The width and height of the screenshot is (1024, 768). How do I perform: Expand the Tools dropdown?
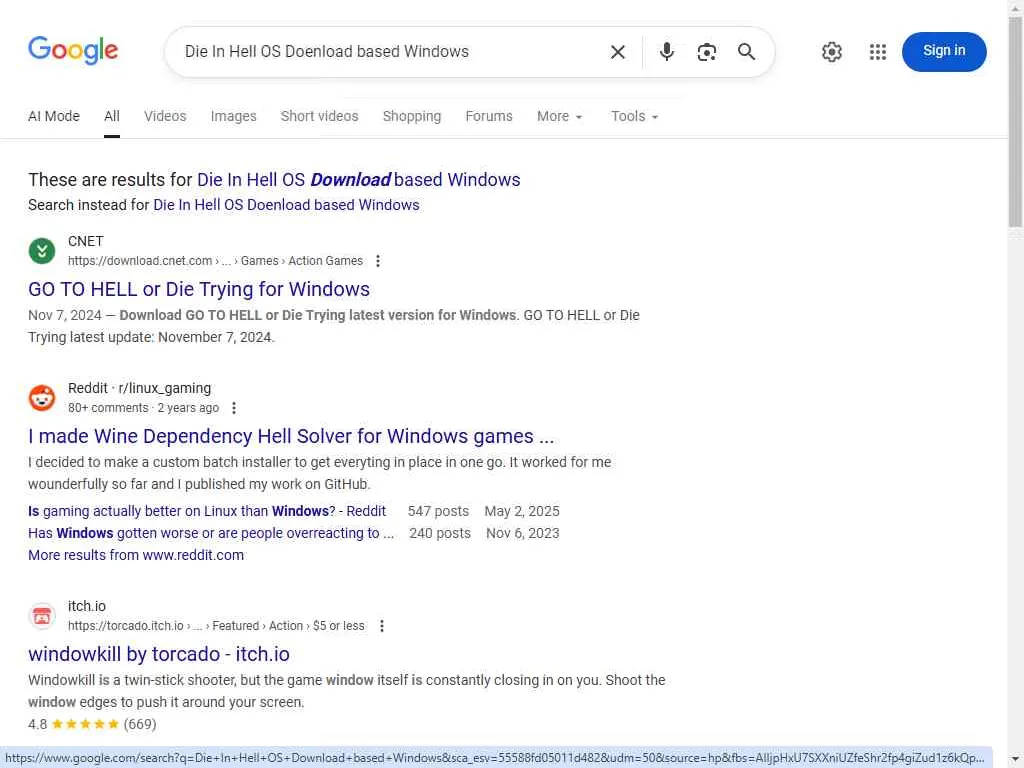coord(634,116)
